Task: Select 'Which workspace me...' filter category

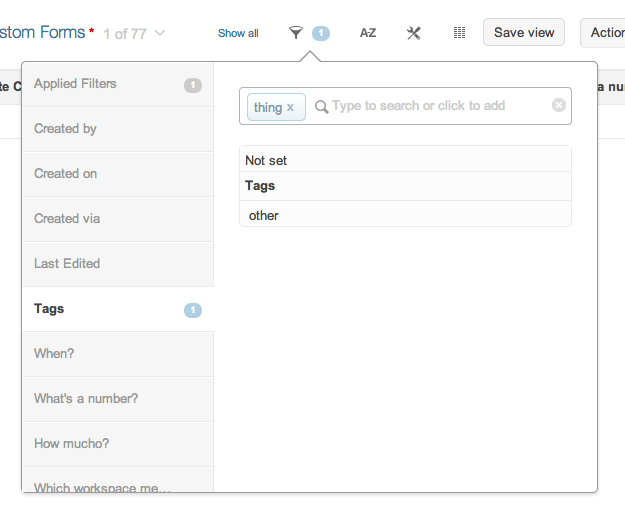Action: pyautogui.click(x=118, y=480)
